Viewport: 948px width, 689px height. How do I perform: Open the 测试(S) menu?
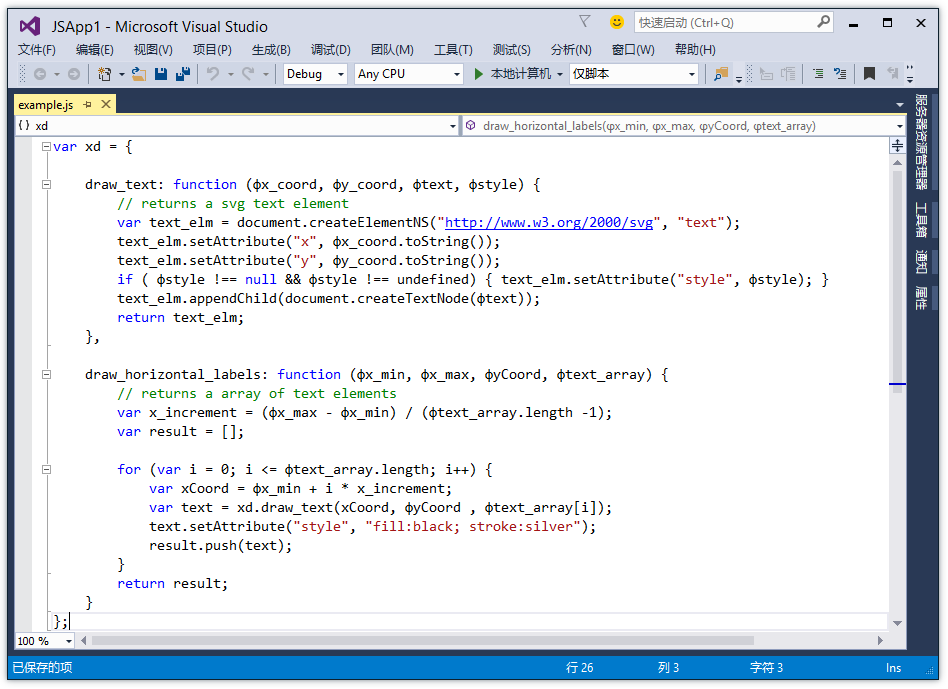pos(511,50)
